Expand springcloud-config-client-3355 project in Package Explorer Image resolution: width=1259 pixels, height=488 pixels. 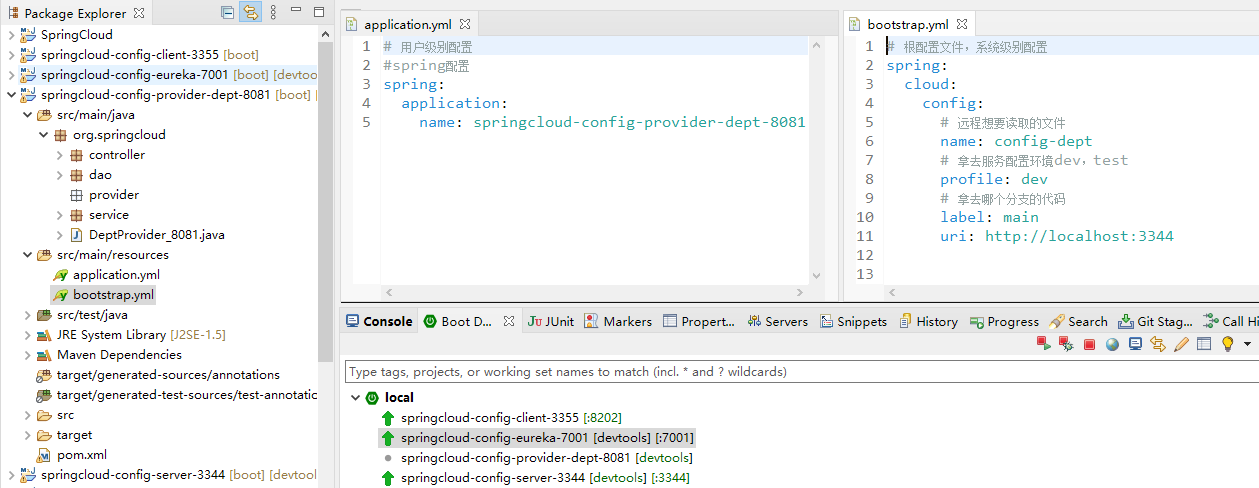11,54
